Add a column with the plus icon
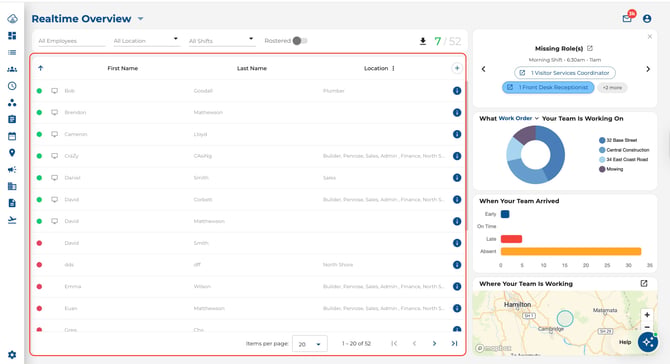The width and height of the screenshot is (670, 364). tap(457, 68)
